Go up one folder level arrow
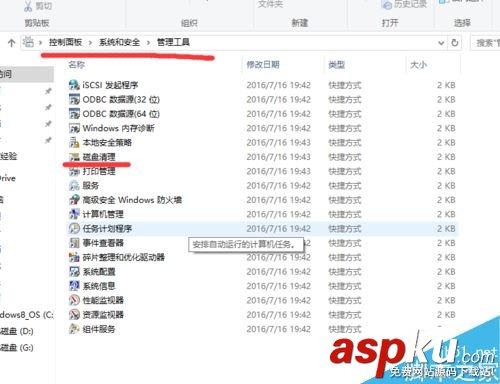The image size is (500, 384). pyautogui.click(x=12, y=43)
